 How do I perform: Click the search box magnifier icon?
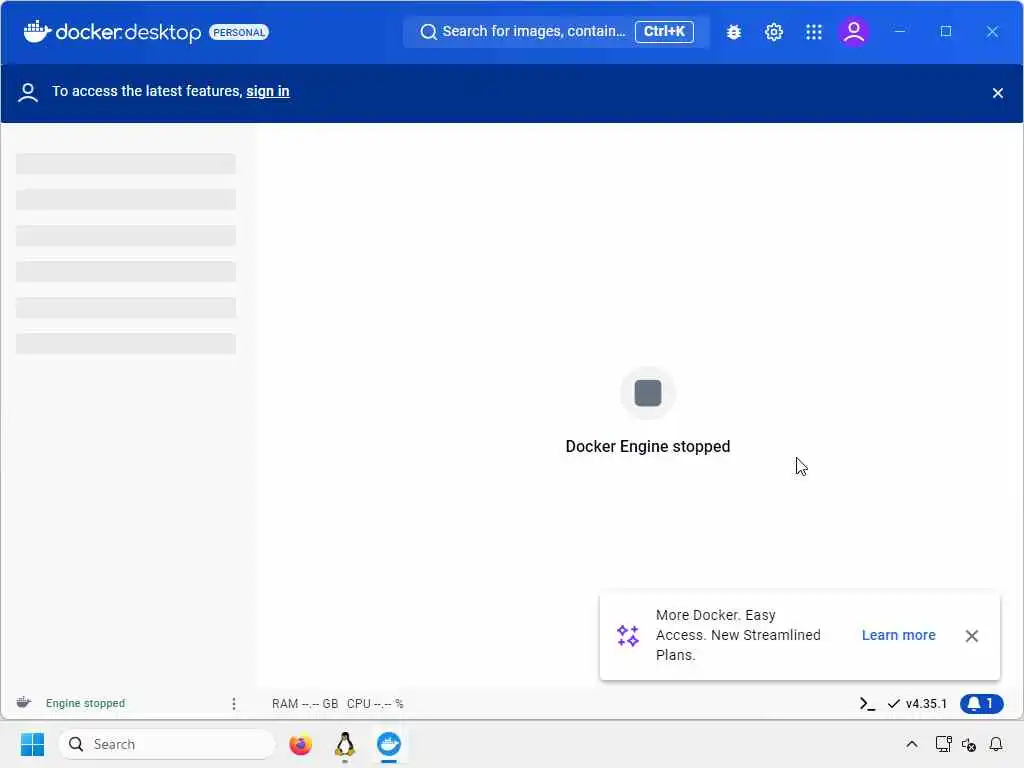point(428,32)
